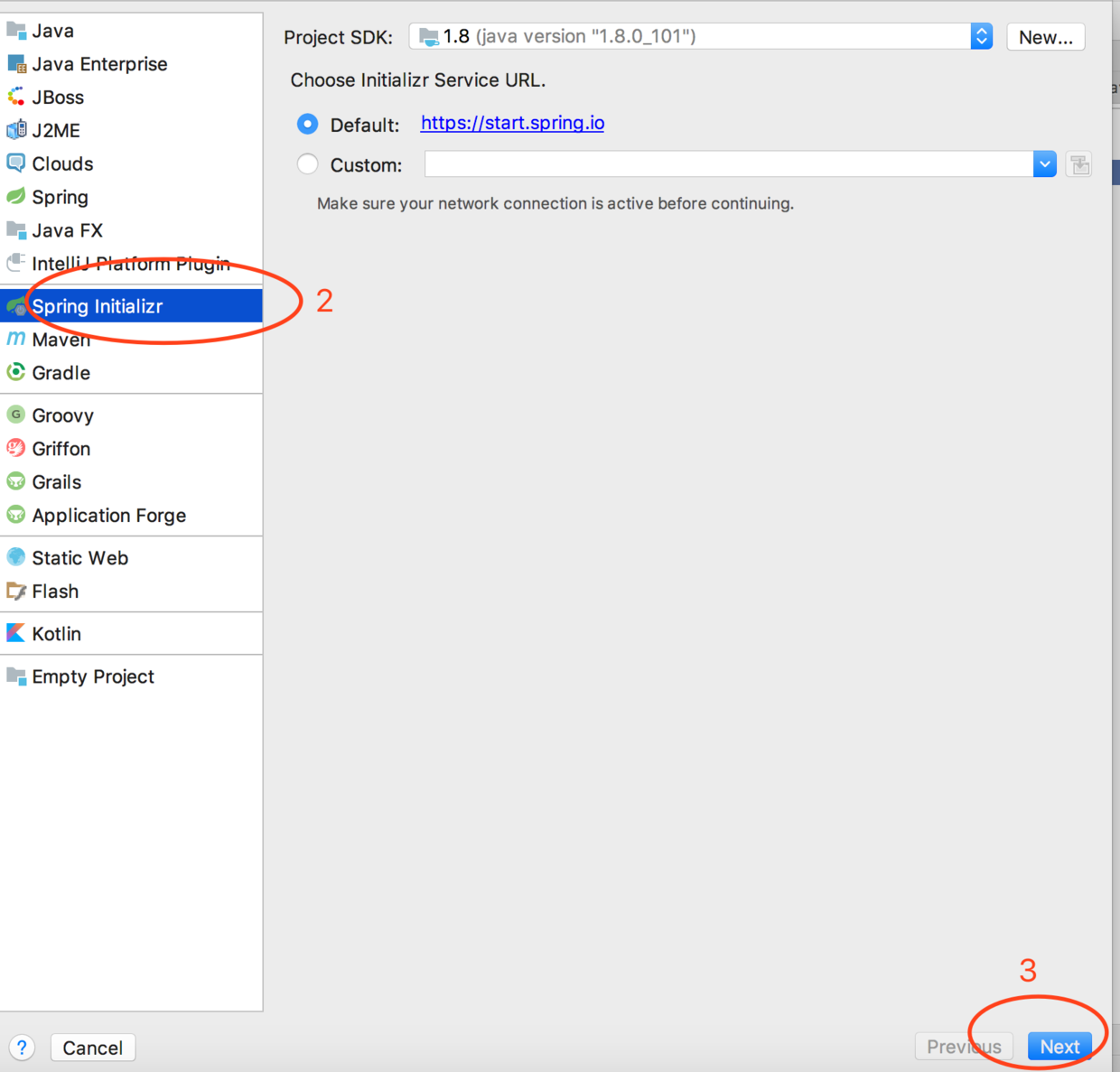This screenshot has height=1072, width=1120.
Task: Select the Maven m icon
Action: (16, 339)
